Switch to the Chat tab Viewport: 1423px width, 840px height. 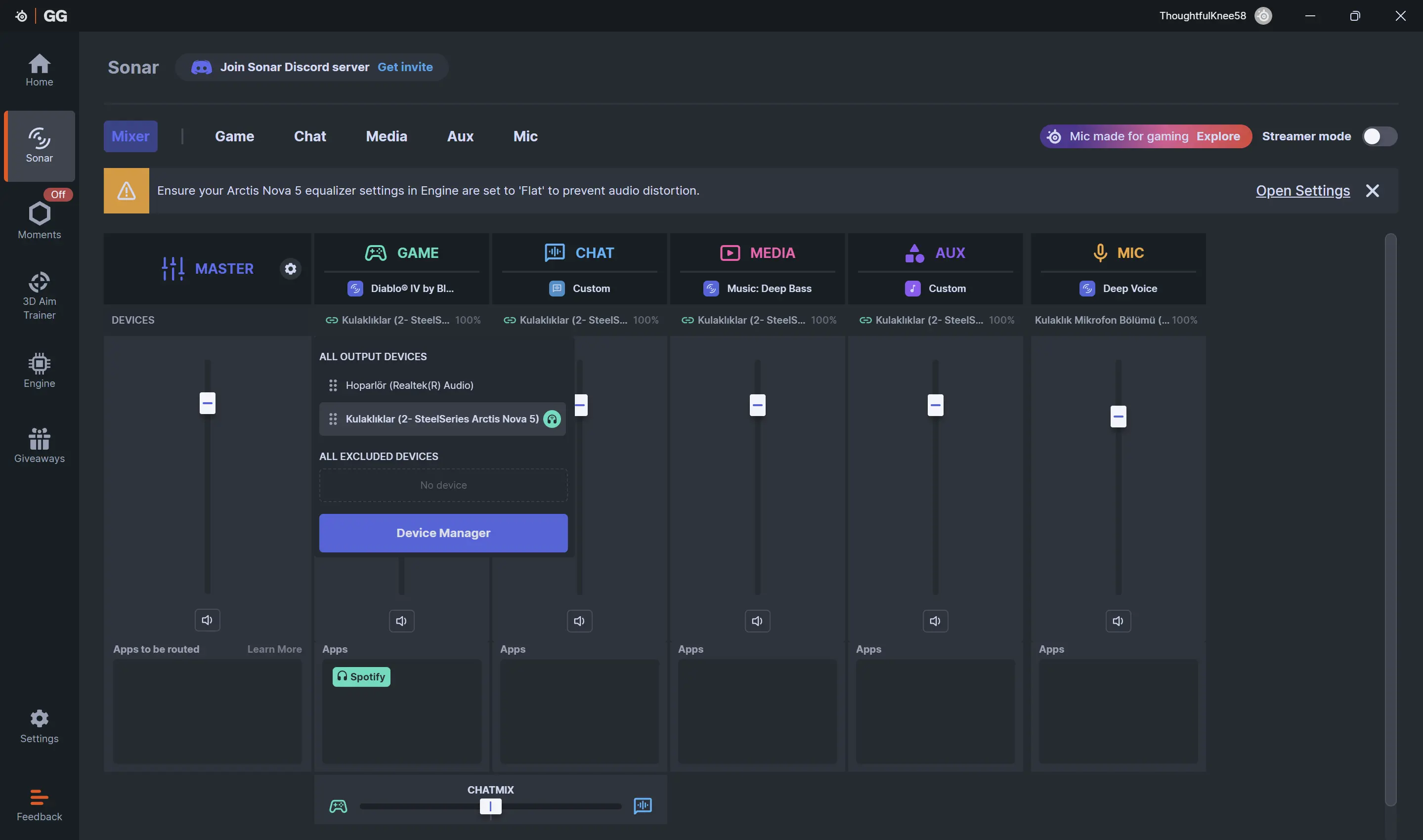click(x=309, y=136)
